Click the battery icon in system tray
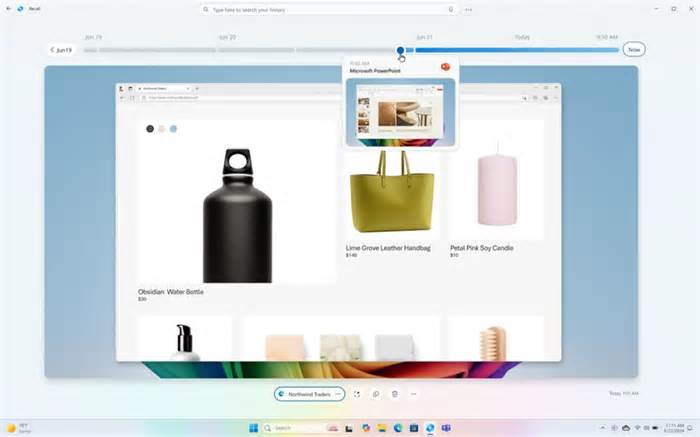This screenshot has width=700, height=437. [x=655, y=428]
